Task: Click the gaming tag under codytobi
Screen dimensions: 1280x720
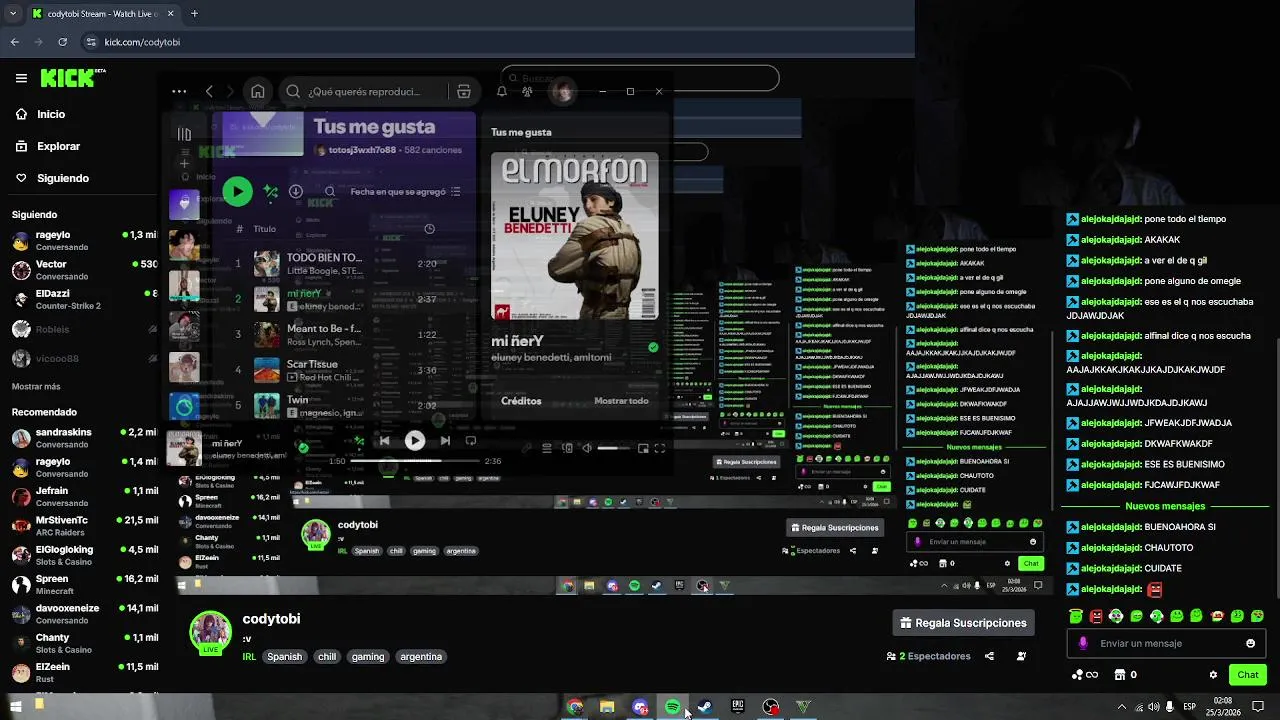Action: [x=368, y=657]
